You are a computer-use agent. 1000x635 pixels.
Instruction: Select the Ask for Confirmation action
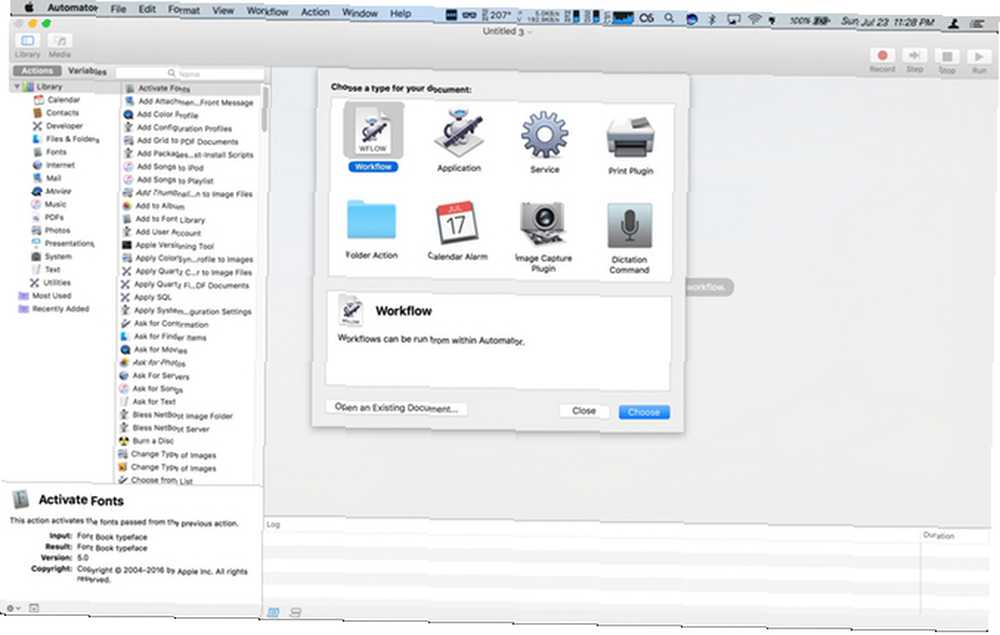click(x=171, y=324)
